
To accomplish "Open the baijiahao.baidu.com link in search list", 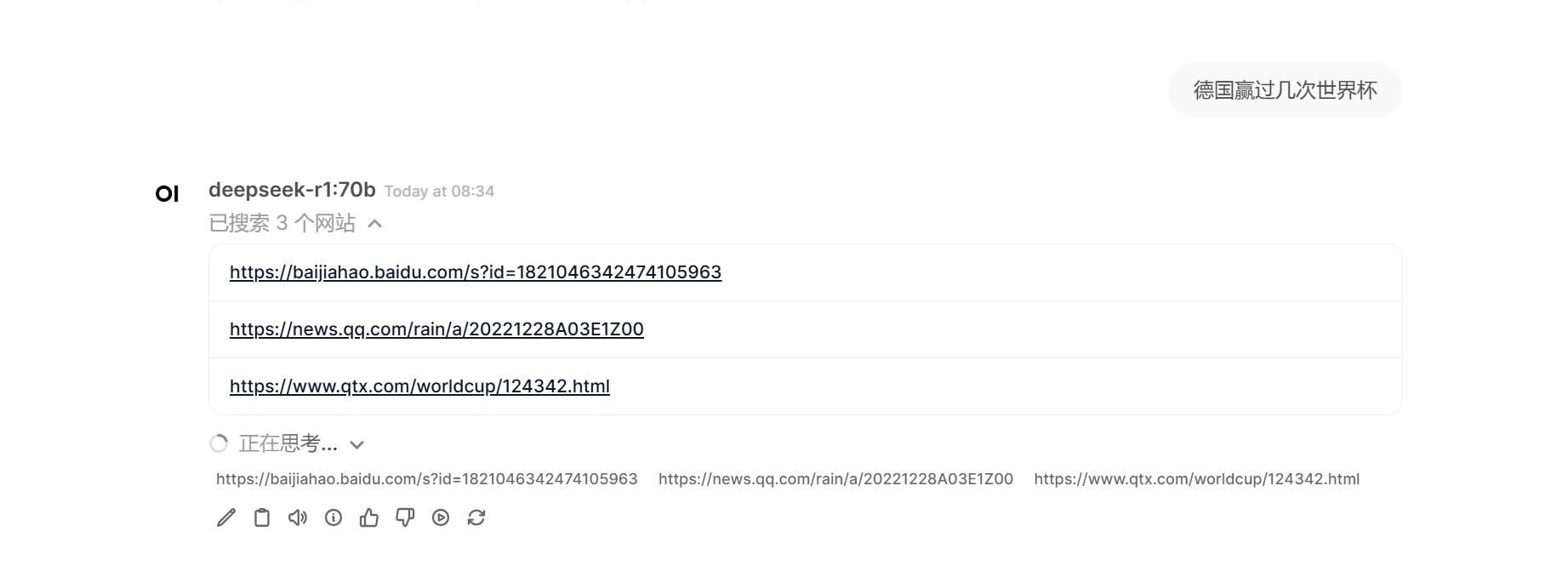I will click(476, 272).
